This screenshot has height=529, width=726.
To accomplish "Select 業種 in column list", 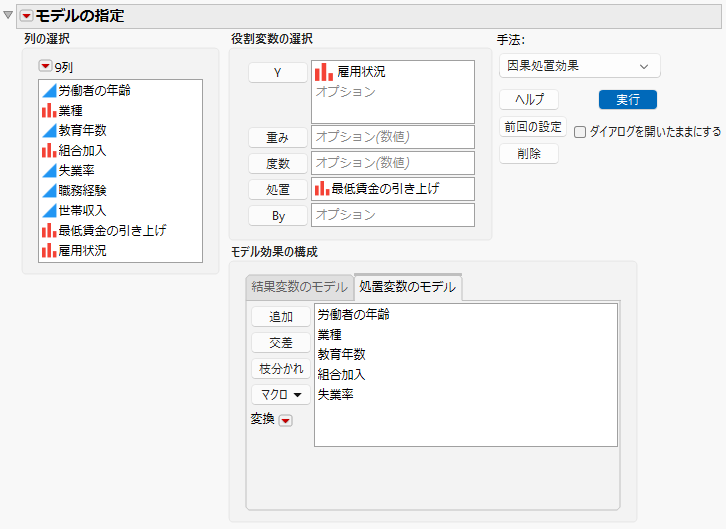I will pos(70,111).
